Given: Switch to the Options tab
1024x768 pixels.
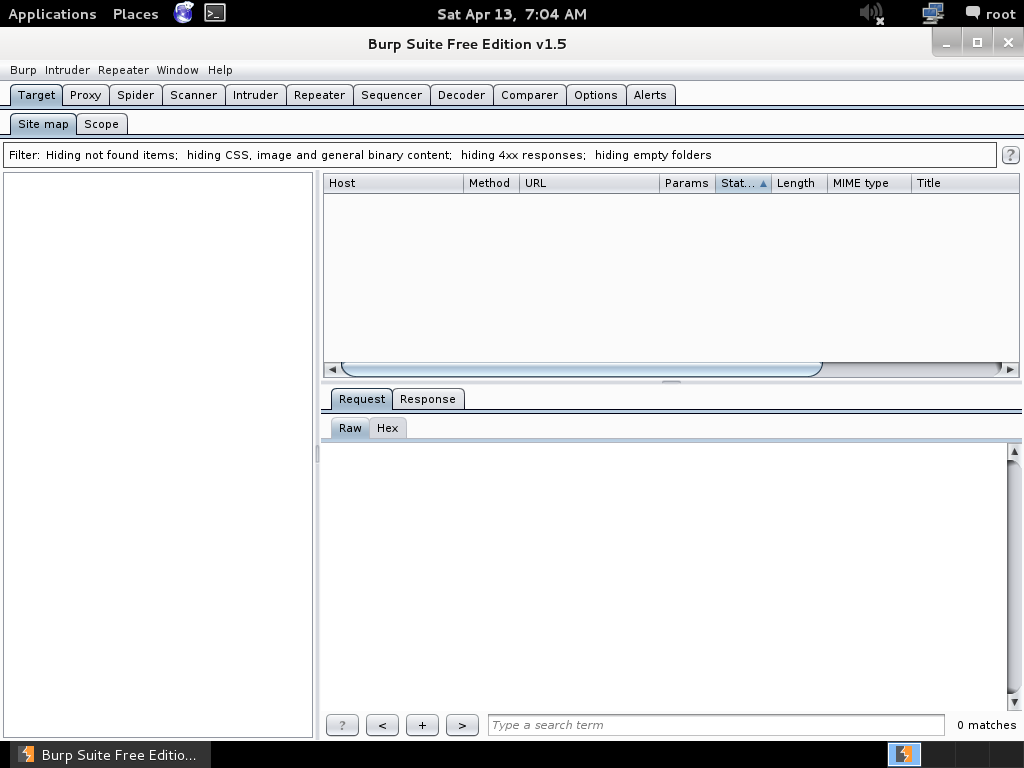Looking at the screenshot, I should [x=596, y=95].
